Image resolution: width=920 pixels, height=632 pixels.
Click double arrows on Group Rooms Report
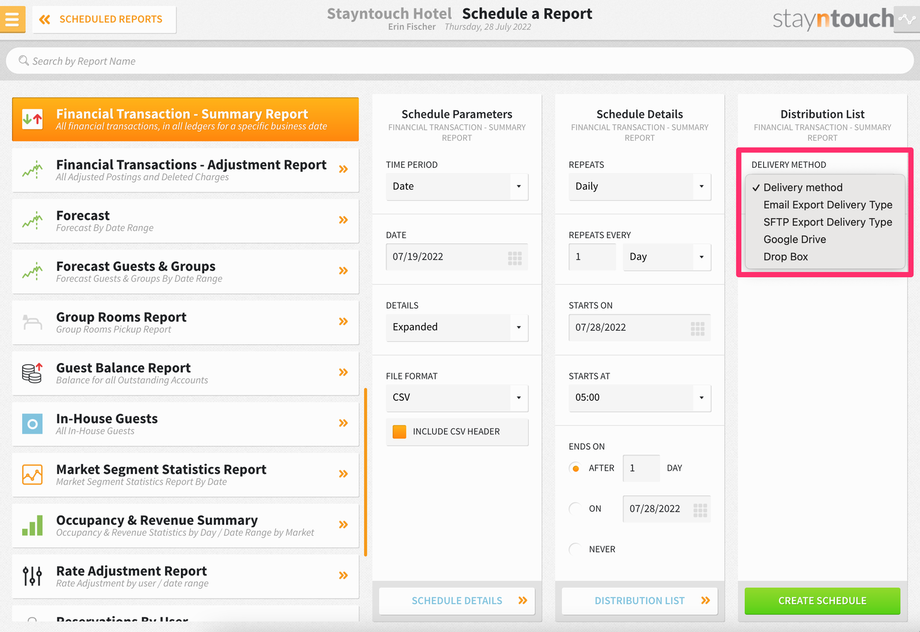[343, 322]
